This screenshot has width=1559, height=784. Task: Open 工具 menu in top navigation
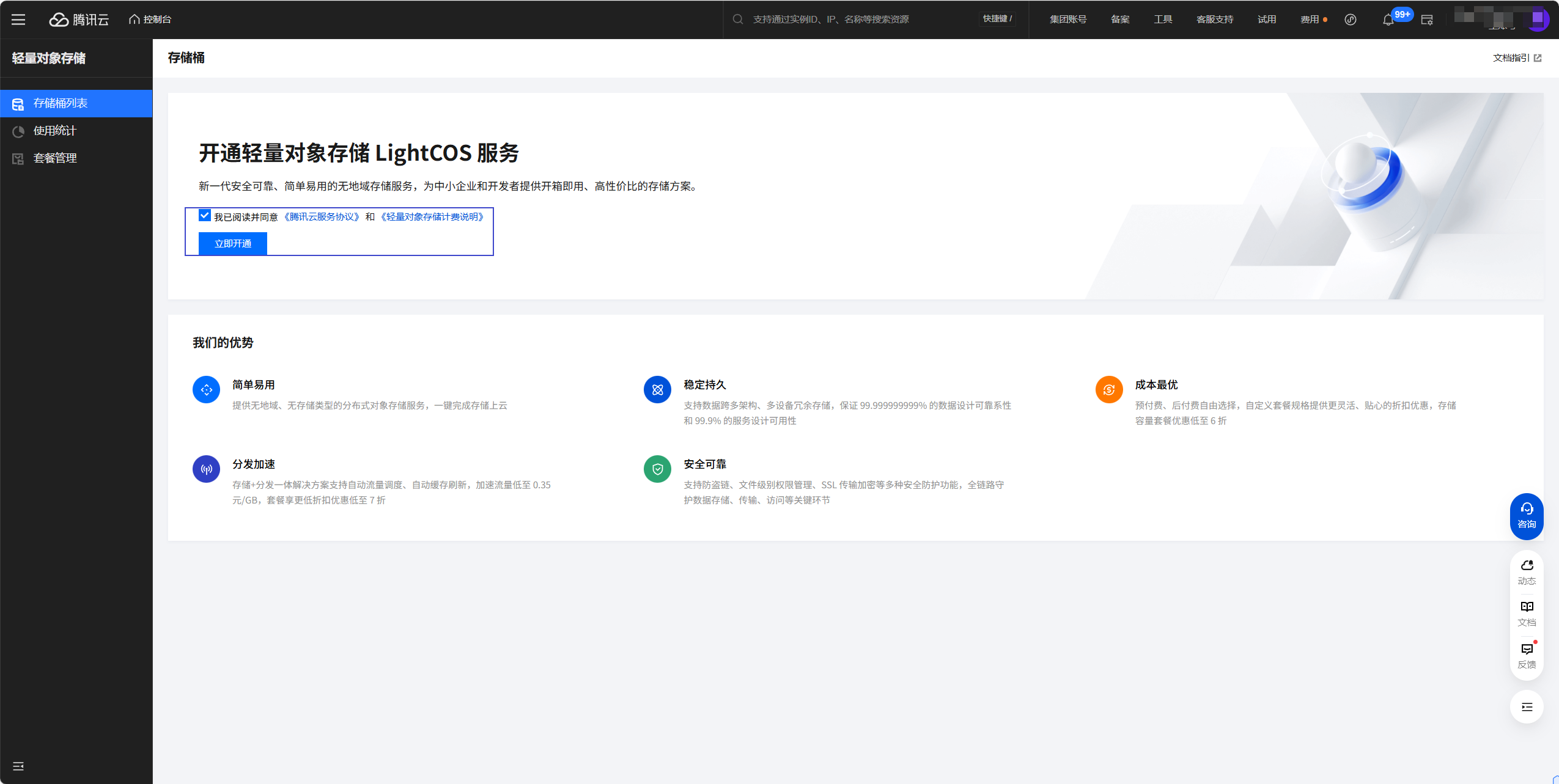click(x=1163, y=20)
